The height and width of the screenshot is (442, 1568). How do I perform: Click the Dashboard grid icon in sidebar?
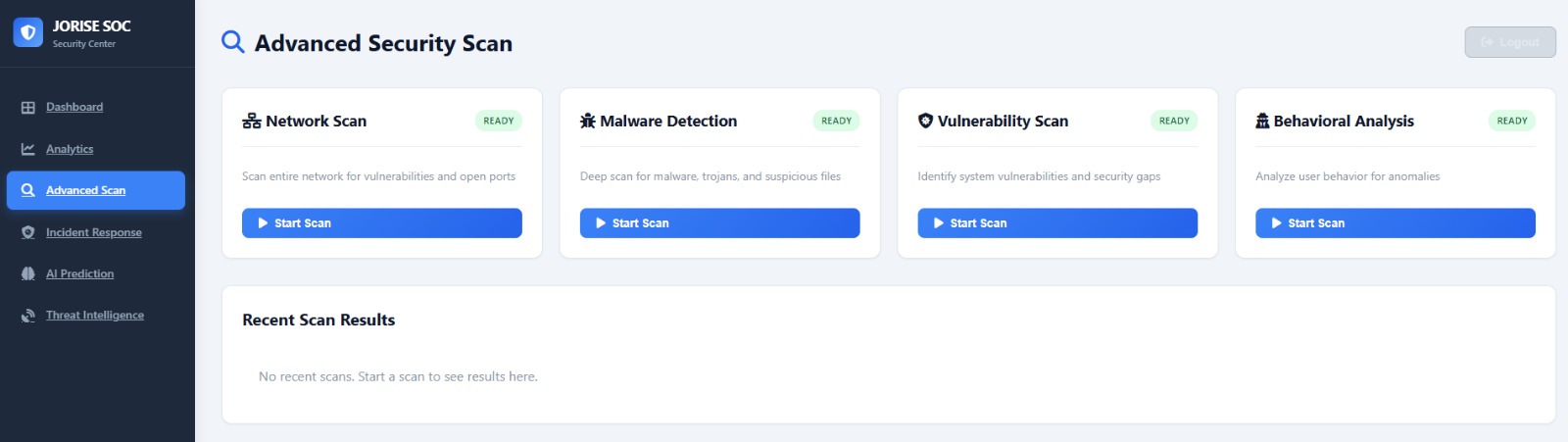click(x=28, y=108)
